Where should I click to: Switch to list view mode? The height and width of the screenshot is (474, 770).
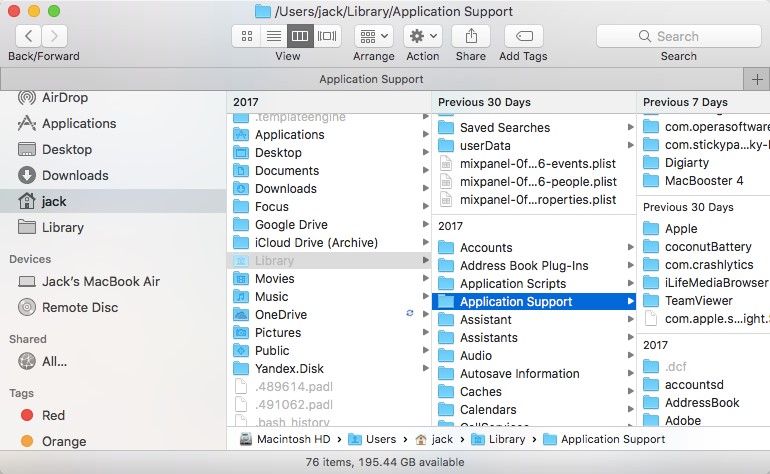point(273,36)
